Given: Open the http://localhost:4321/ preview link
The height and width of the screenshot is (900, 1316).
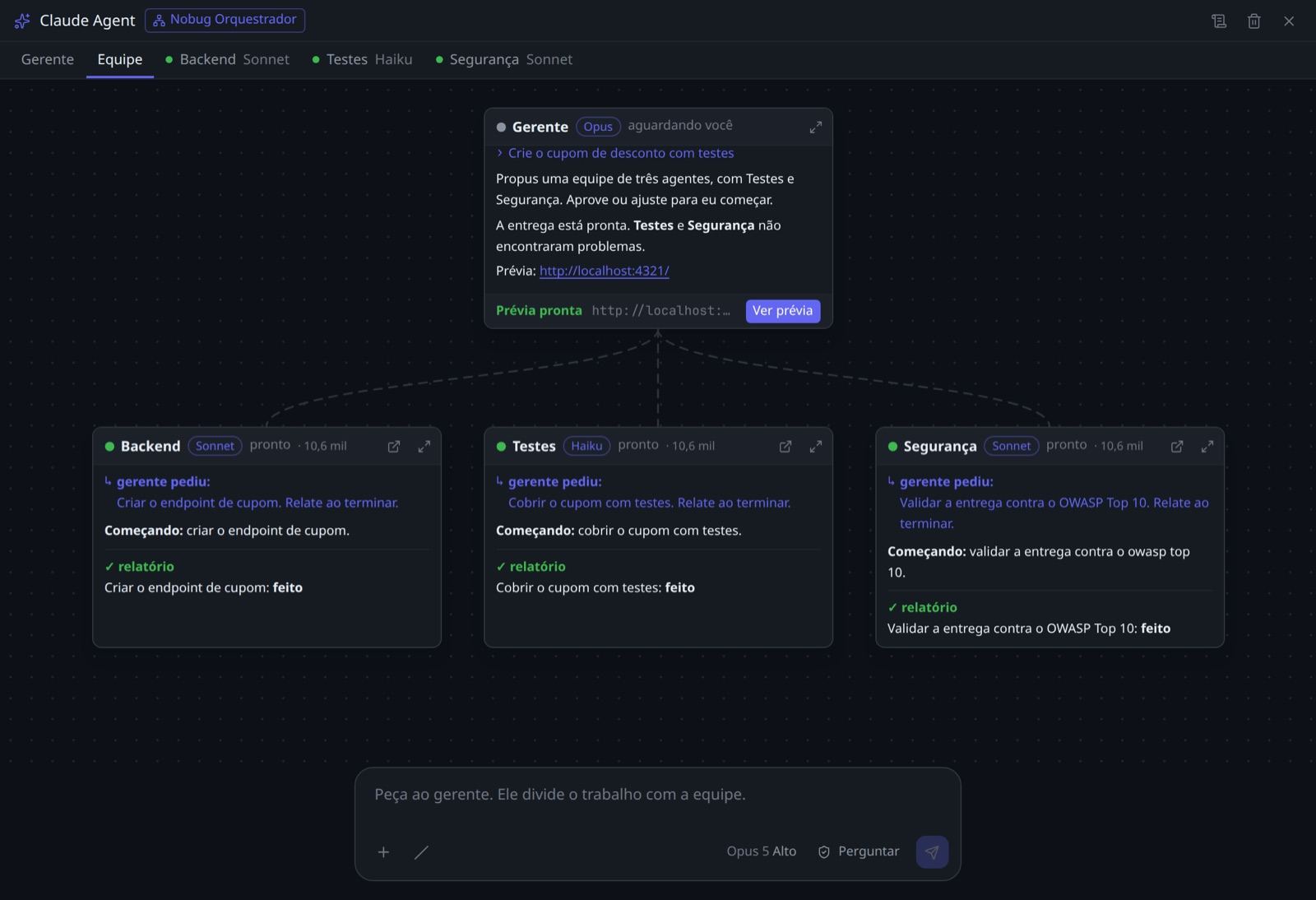Looking at the screenshot, I should (x=604, y=271).
